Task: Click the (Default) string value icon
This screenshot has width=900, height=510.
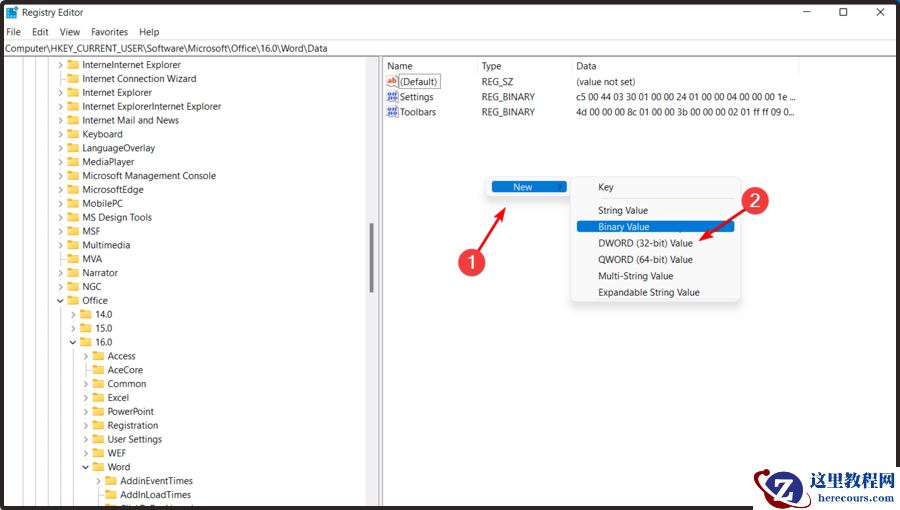Action: click(392, 82)
